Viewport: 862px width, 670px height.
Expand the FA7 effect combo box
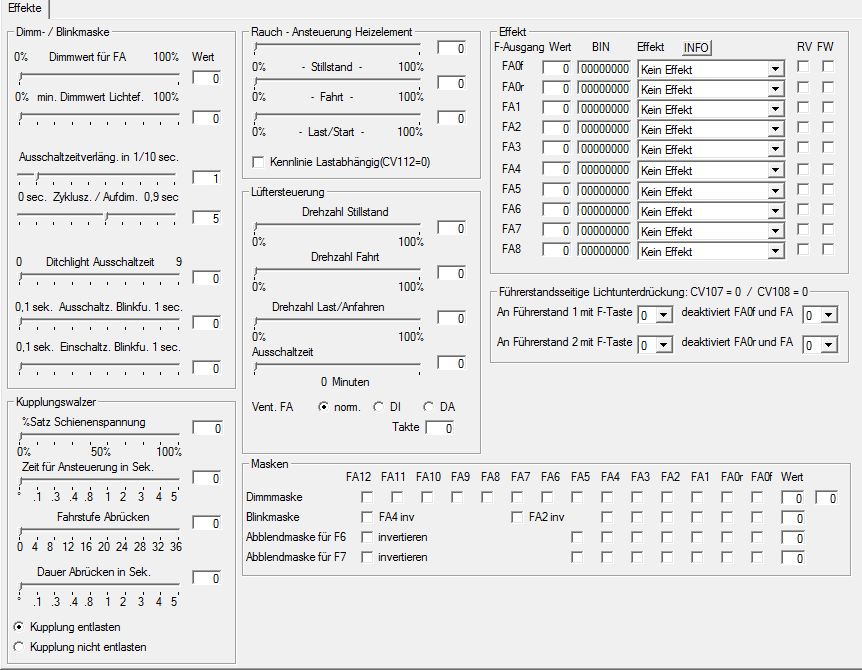pyautogui.click(x=775, y=231)
